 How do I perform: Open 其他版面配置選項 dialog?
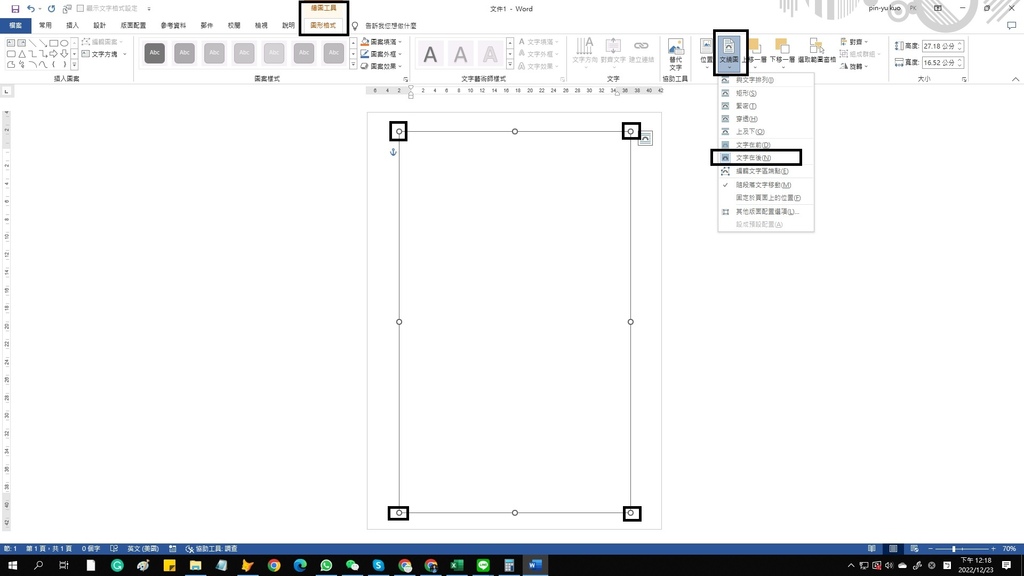click(x=765, y=212)
